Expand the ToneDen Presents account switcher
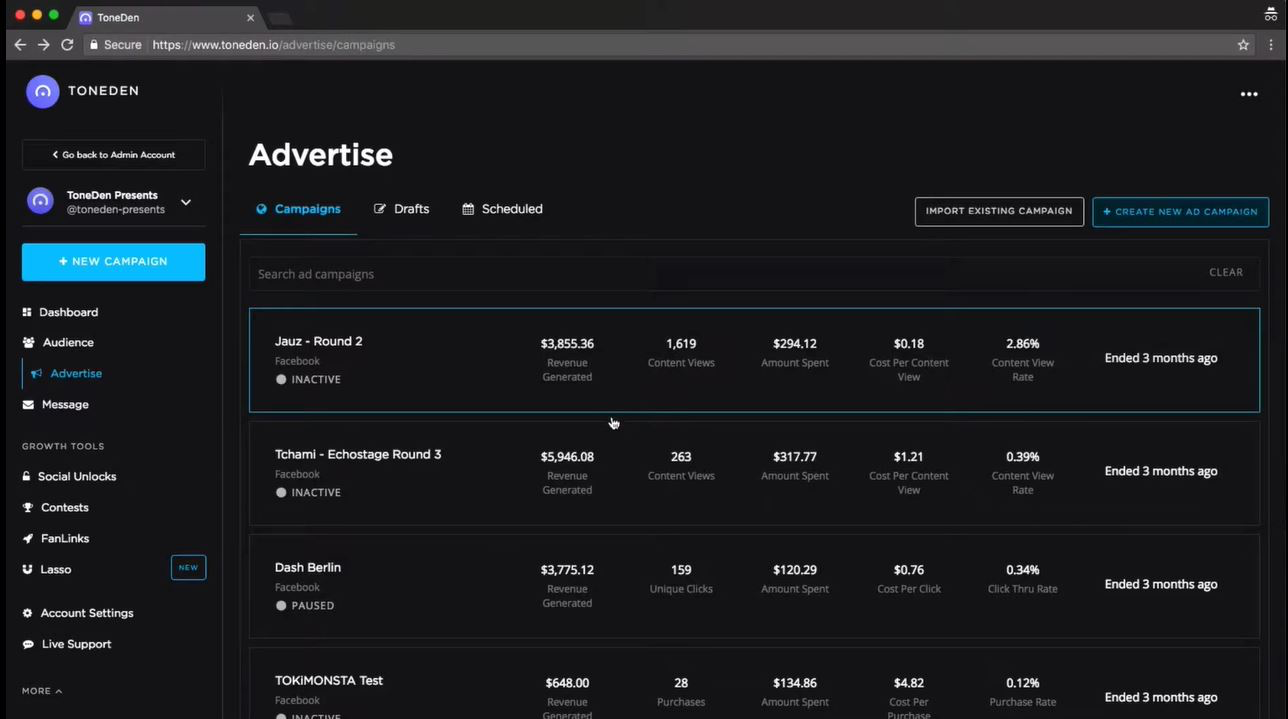Viewport: 1288px width, 719px height. (x=185, y=201)
